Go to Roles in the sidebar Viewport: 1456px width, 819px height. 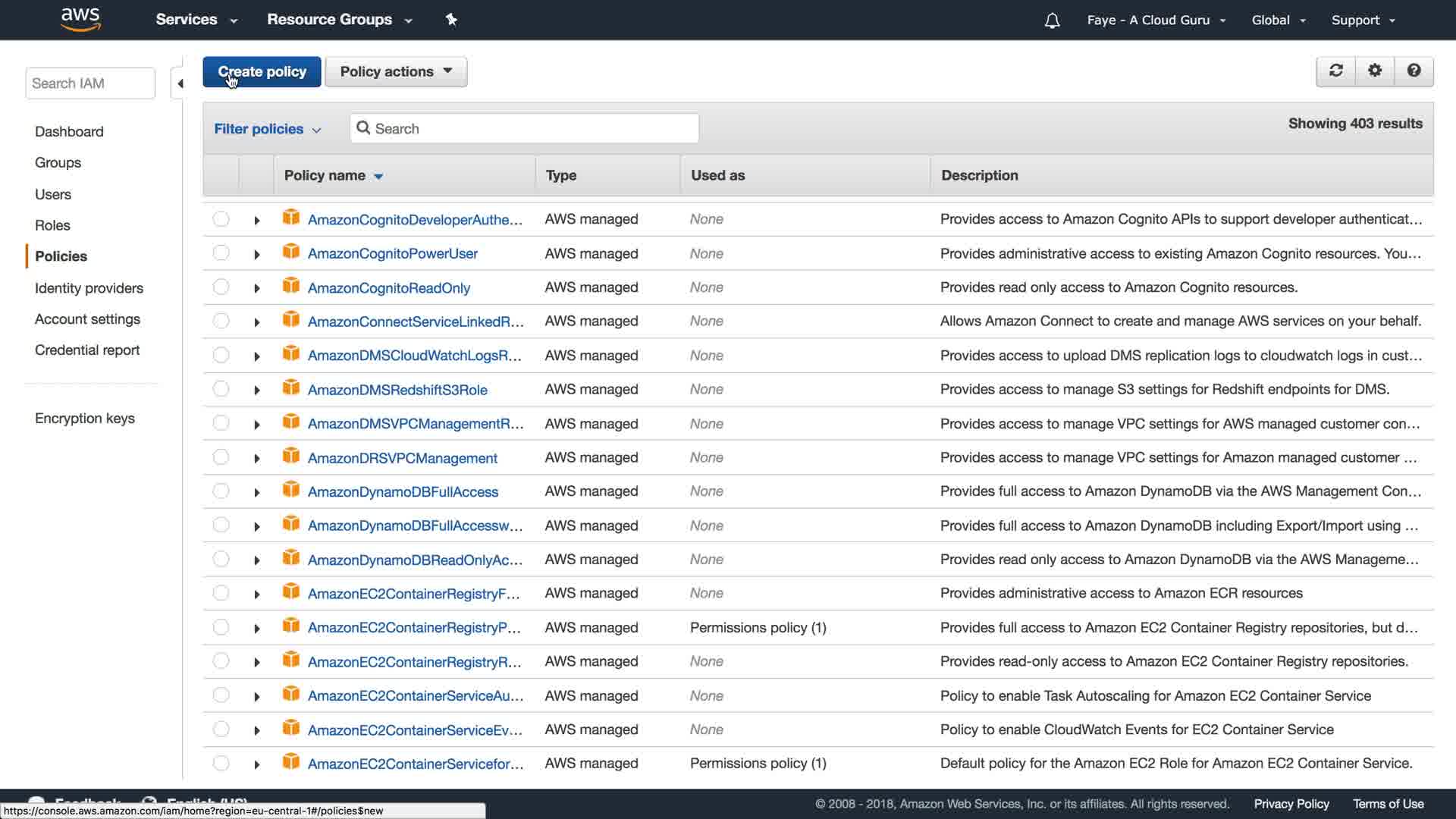coord(52,225)
